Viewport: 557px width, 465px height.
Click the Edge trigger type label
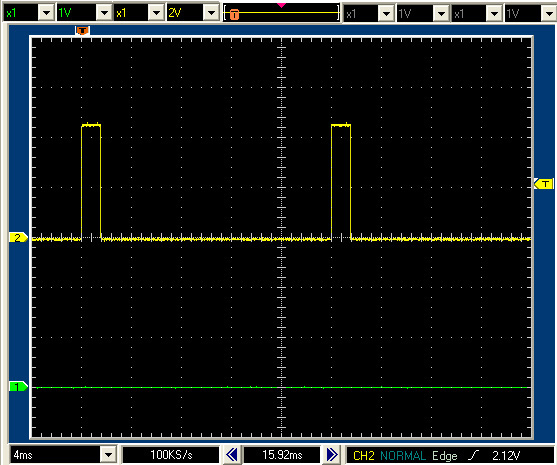(x=444, y=455)
